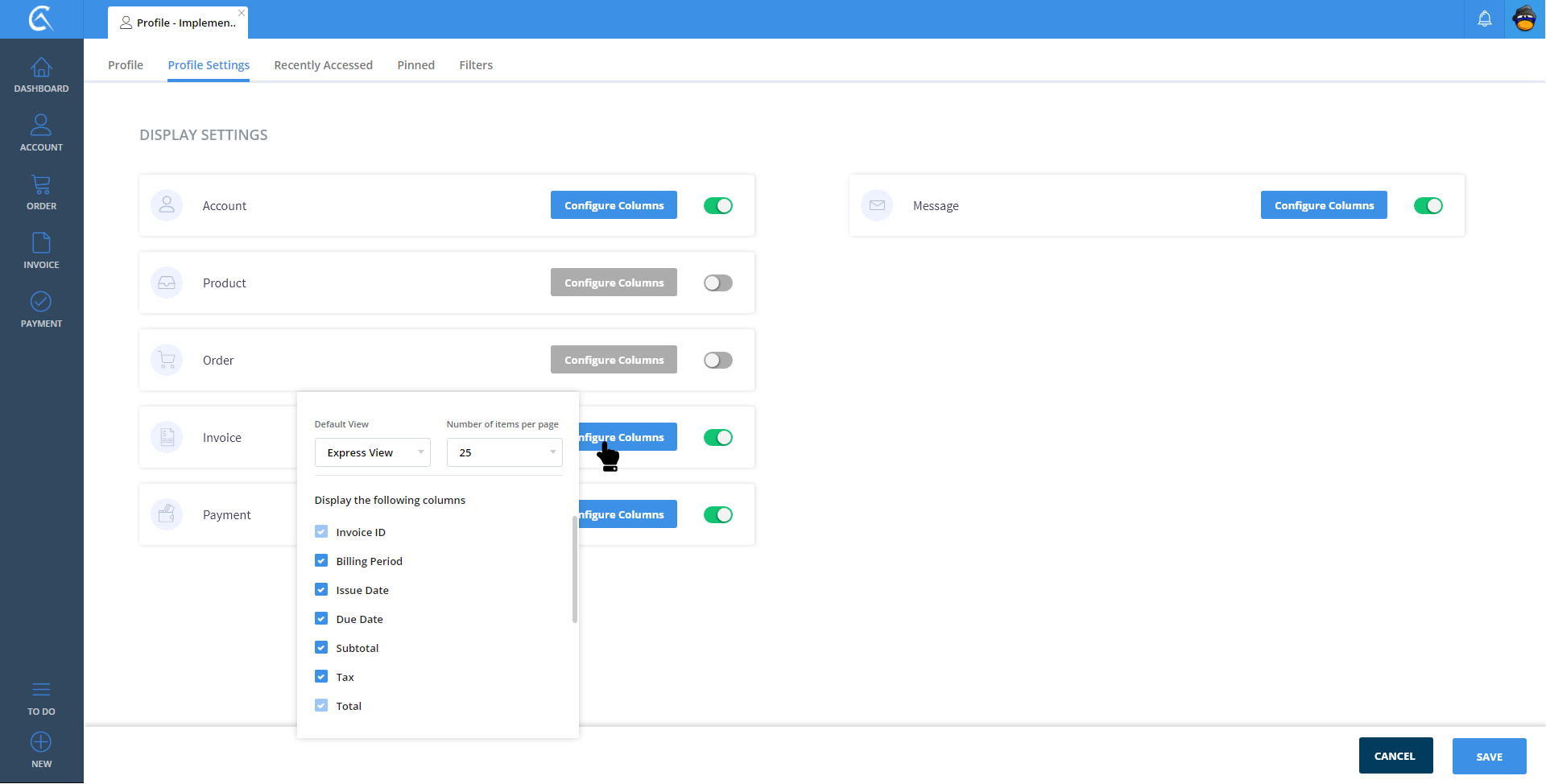Switch to the Filters tab
The width and height of the screenshot is (1546, 784).
[476, 65]
